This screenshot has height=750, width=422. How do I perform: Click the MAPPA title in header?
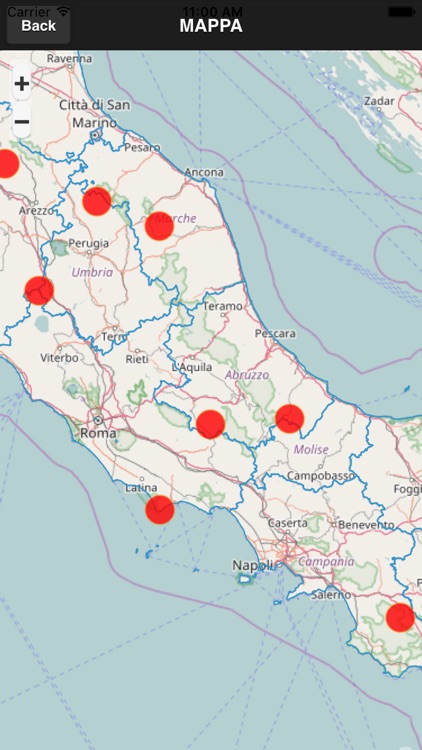pyautogui.click(x=211, y=26)
